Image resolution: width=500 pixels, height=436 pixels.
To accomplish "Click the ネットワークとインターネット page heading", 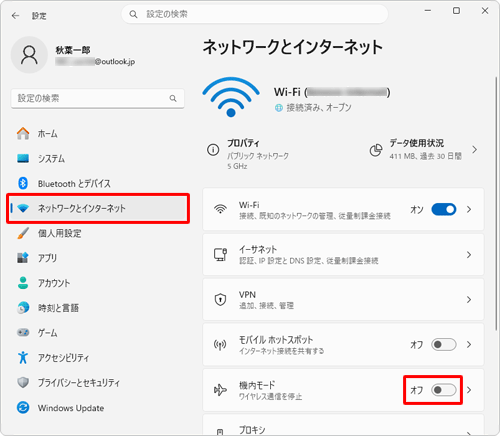I will (x=293, y=47).
